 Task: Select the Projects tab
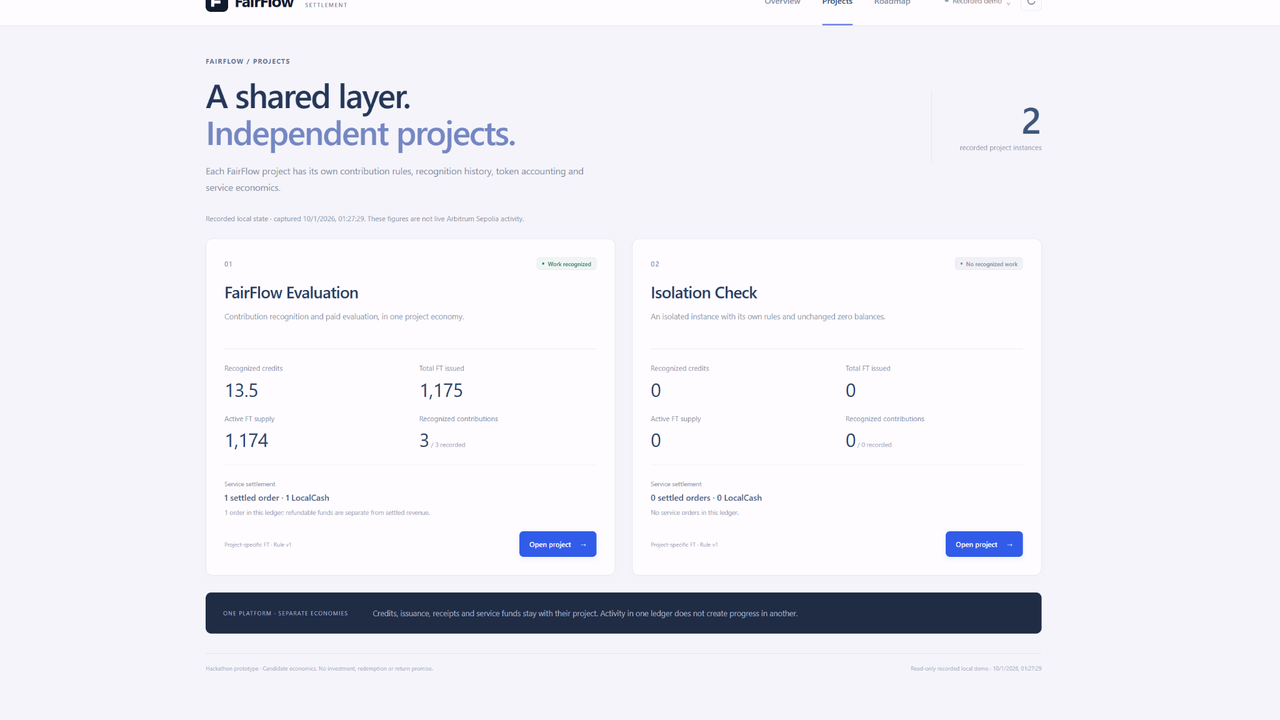(x=837, y=4)
